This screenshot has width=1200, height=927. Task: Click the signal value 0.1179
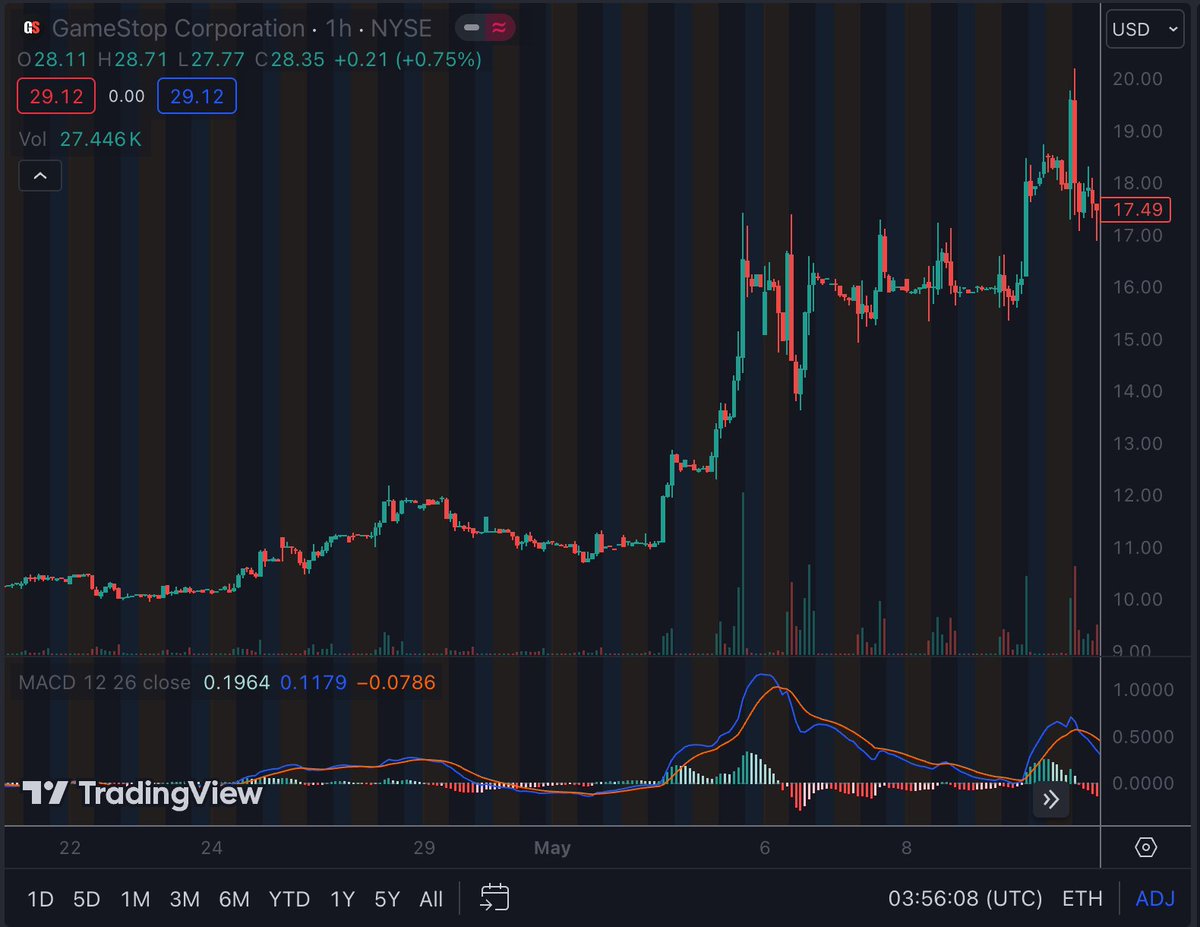tap(313, 683)
